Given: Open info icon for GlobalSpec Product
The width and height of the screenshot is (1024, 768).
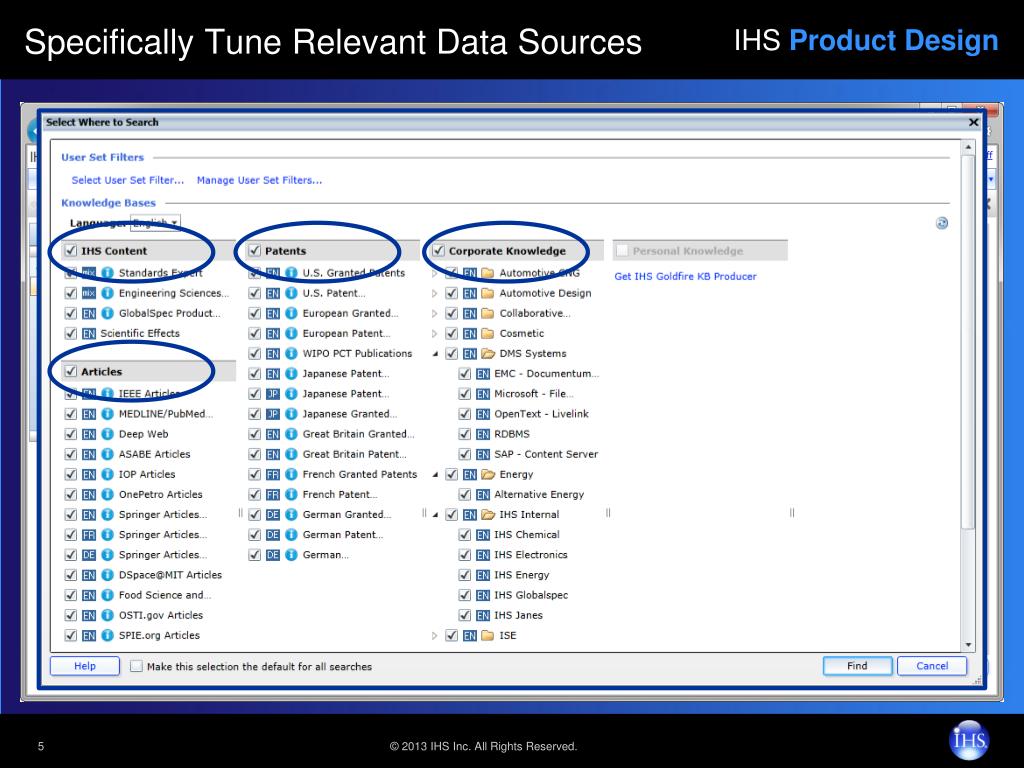Looking at the screenshot, I should tap(108, 313).
